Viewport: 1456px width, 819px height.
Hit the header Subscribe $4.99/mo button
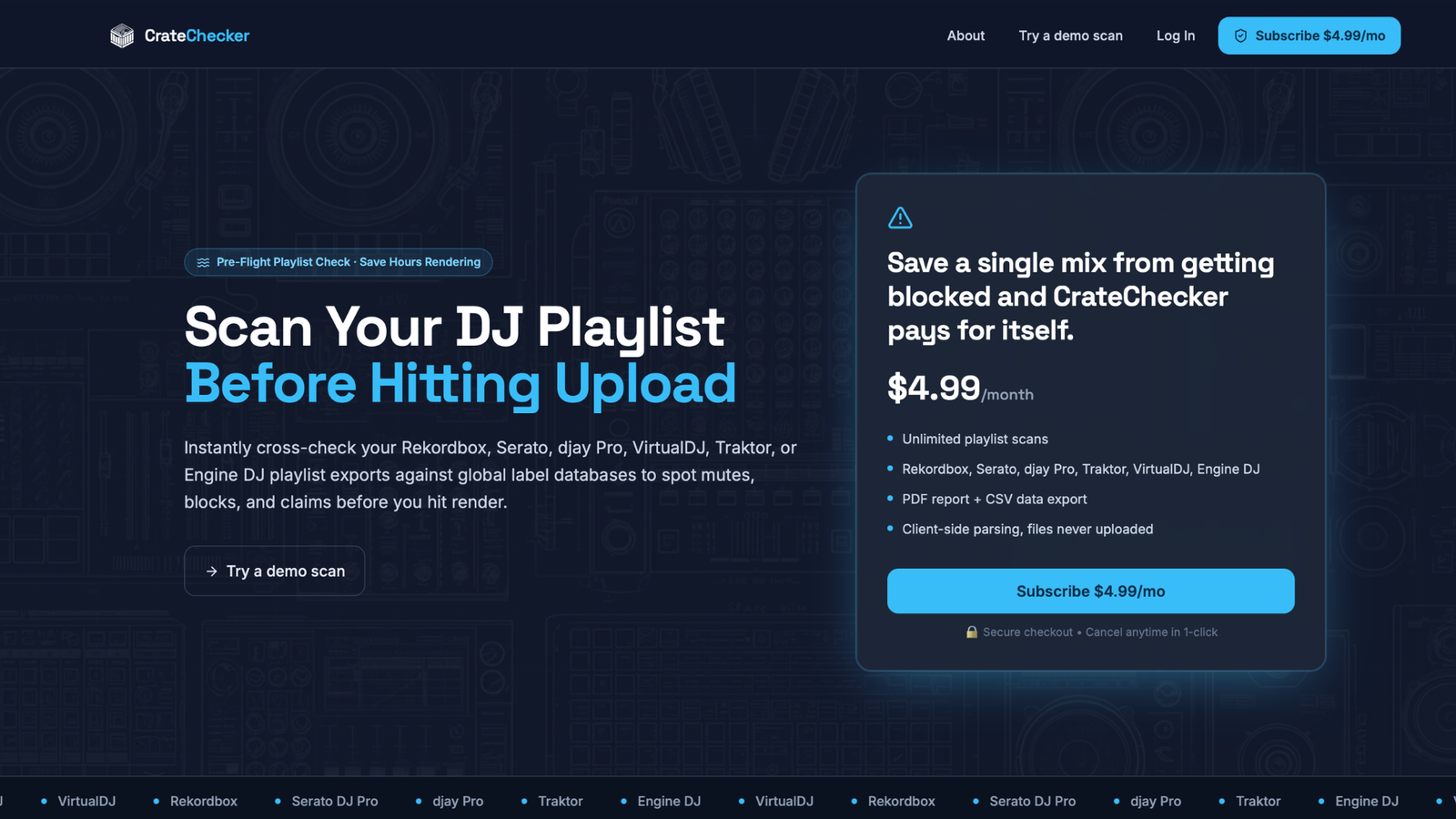[1309, 35]
